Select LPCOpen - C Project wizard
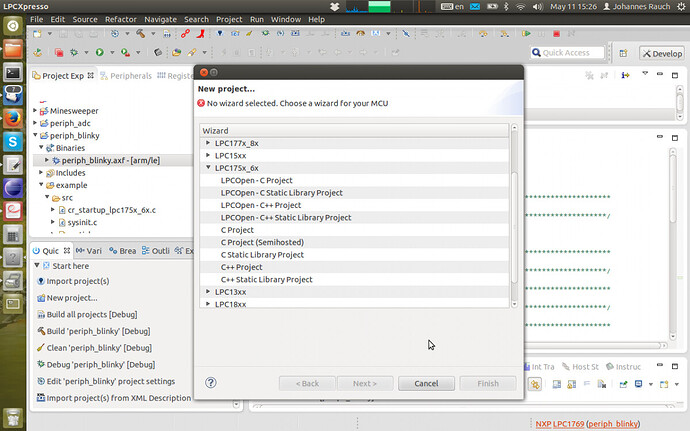Image resolution: width=690 pixels, height=431 pixels. coord(257,180)
